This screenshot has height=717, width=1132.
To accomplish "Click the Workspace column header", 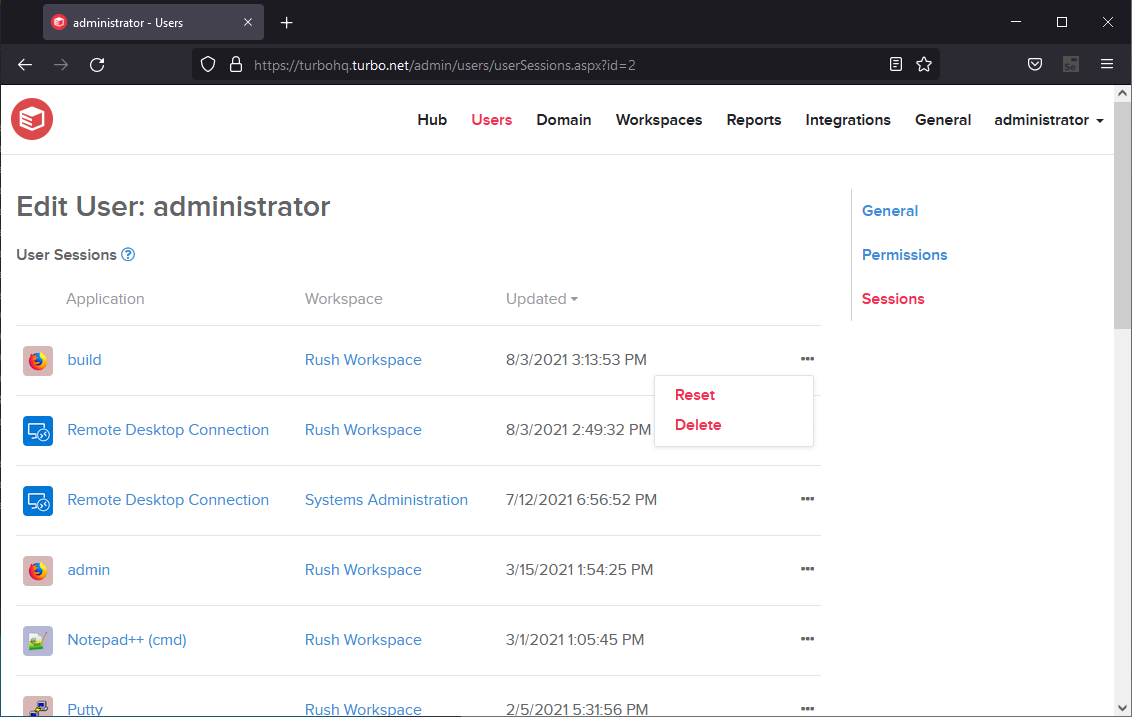I will (x=344, y=299).
